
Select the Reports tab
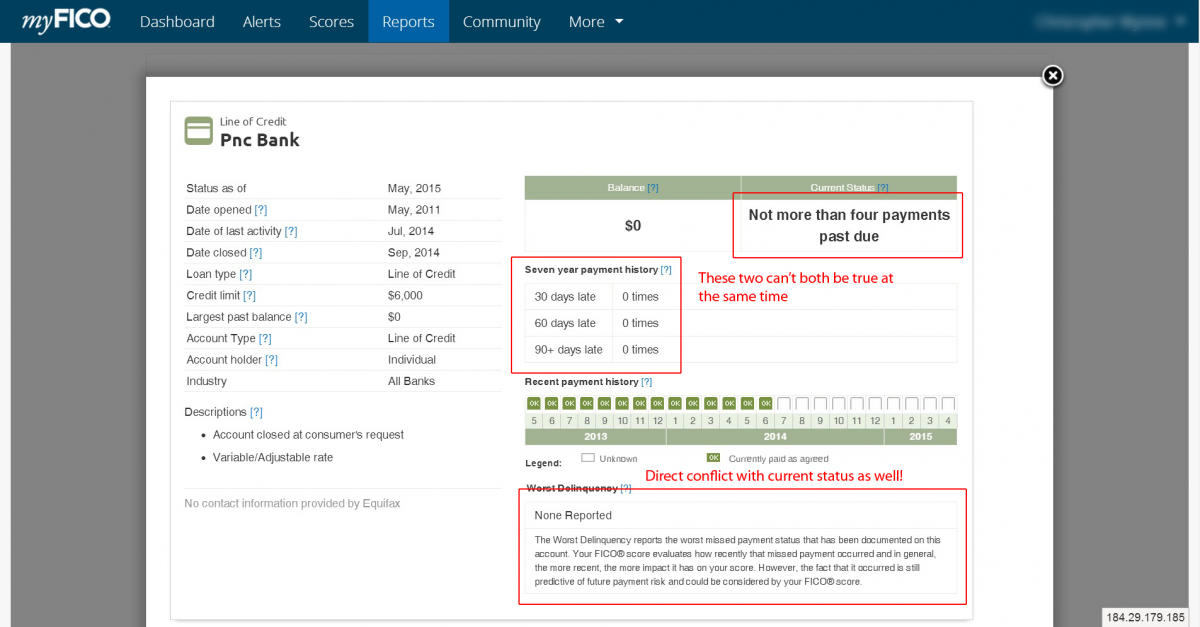point(408,21)
